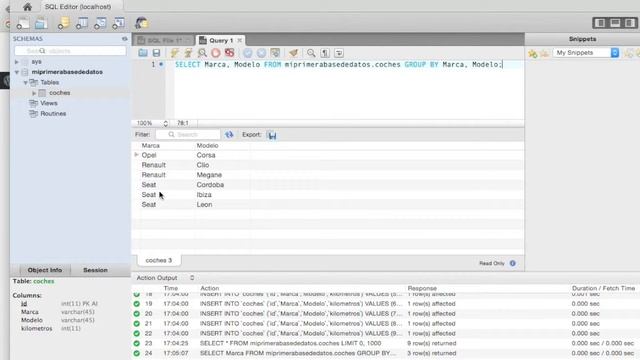Create a new schema icon
The width and height of the screenshot is (640, 360).
[64, 23]
